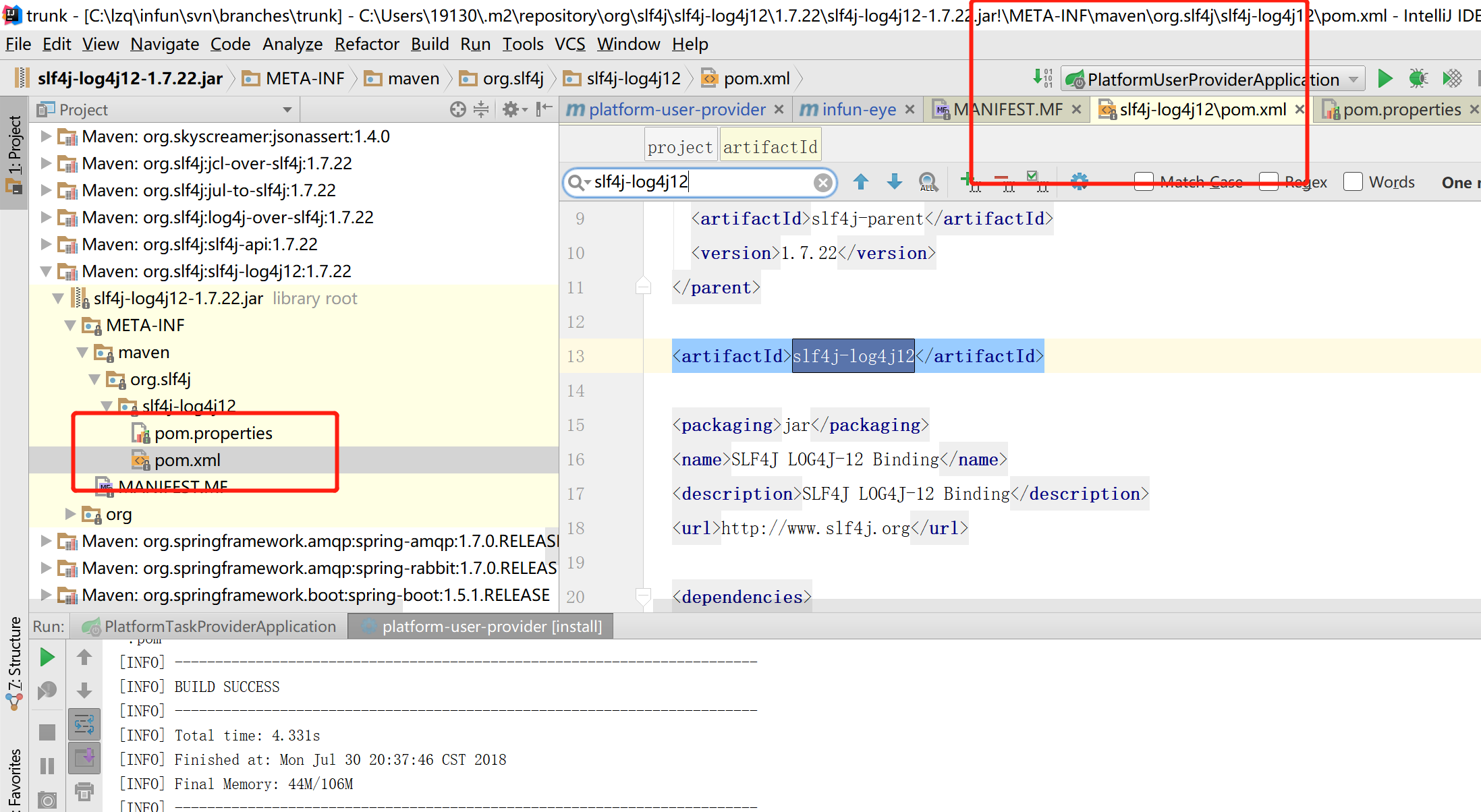
Task: Collapse all nodes in the Project panel
Action: click(x=481, y=109)
